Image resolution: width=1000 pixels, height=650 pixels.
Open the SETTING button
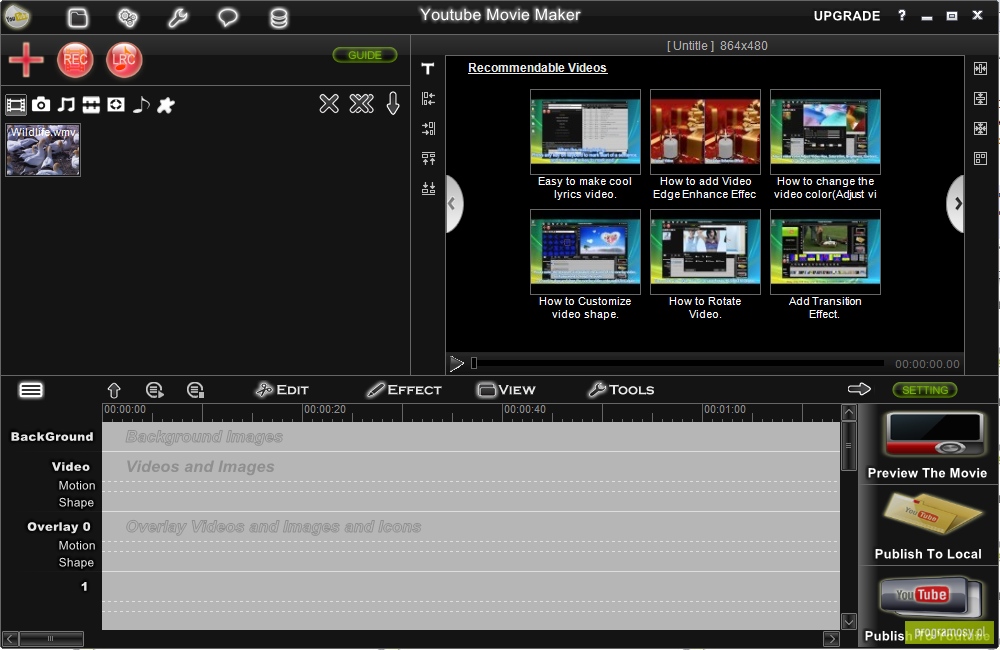tap(925, 390)
